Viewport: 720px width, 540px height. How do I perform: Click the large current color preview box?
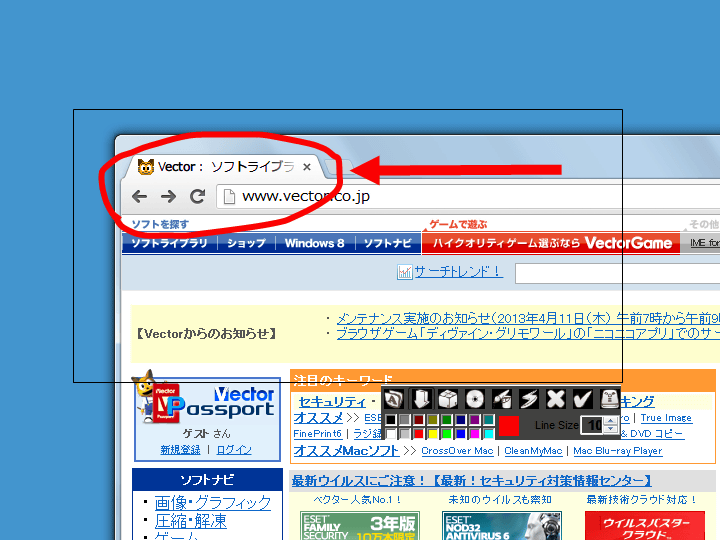coord(509,426)
